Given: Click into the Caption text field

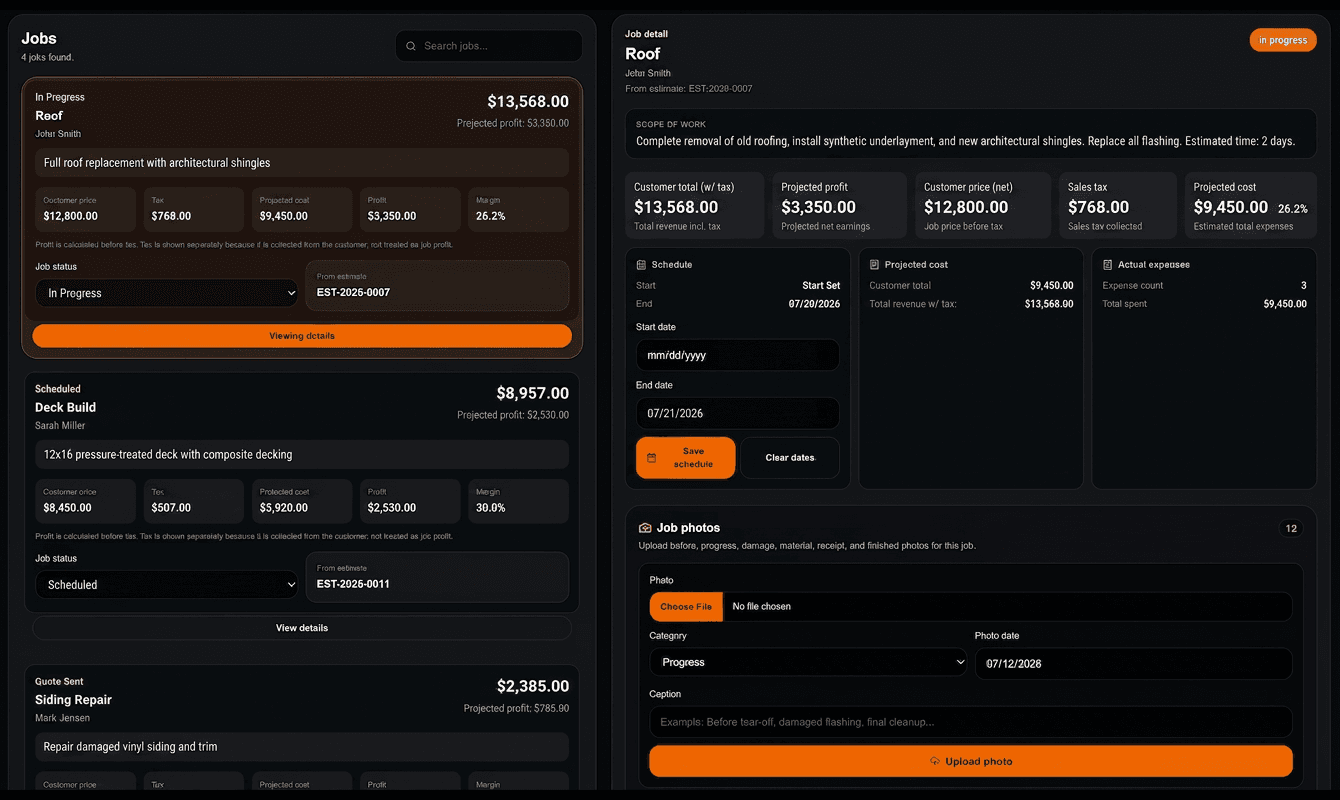Looking at the screenshot, I should click(971, 722).
